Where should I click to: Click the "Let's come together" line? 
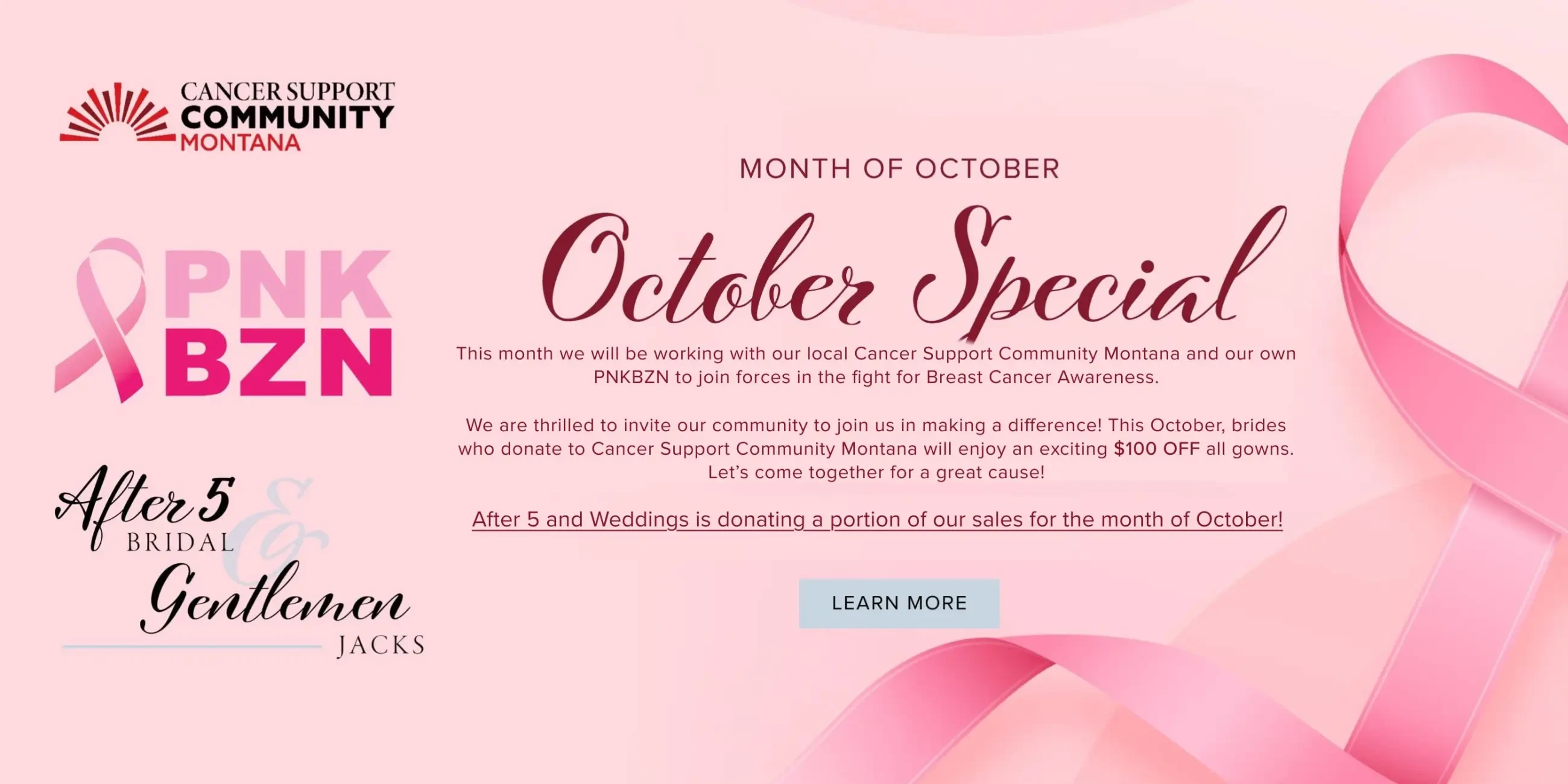876,472
